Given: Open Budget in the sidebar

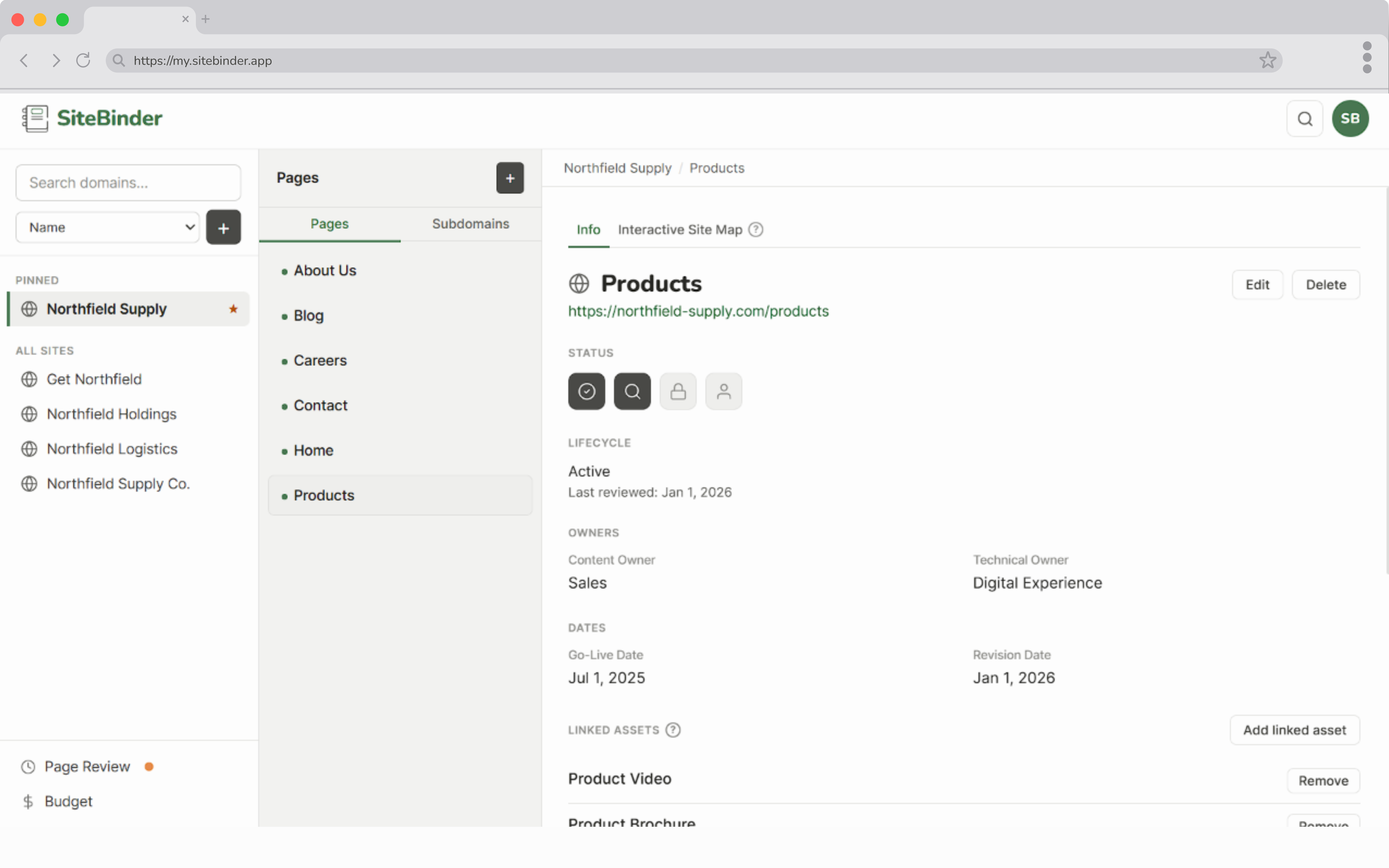Looking at the screenshot, I should [57, 801].
